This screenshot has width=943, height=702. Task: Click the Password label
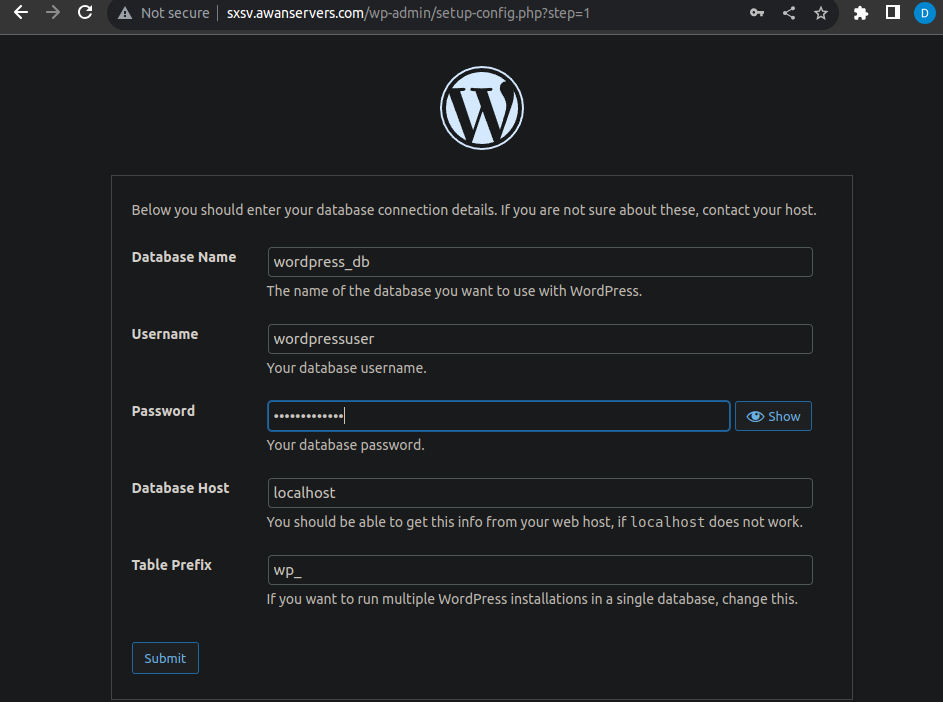pyautogui.click(x=164, y=411)
